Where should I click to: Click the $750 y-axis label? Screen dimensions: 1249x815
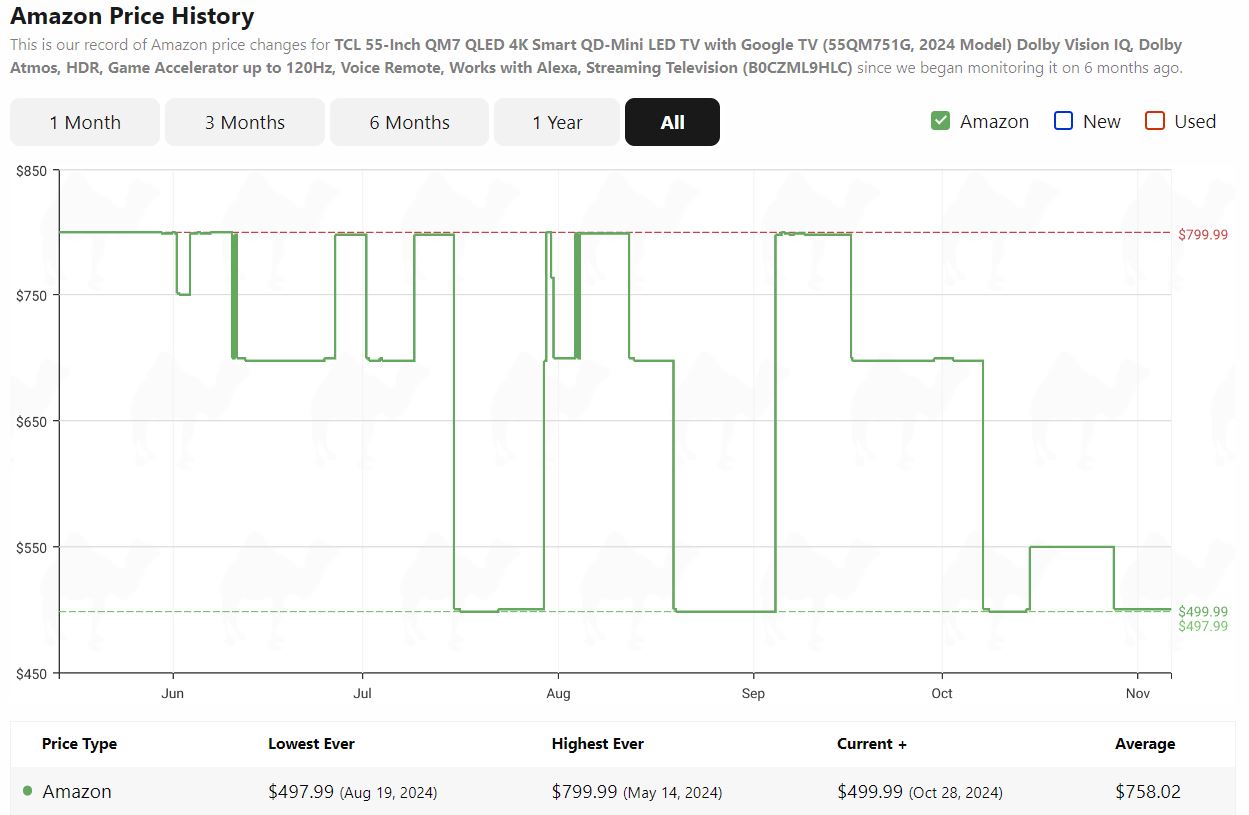[x=31, y=296]
